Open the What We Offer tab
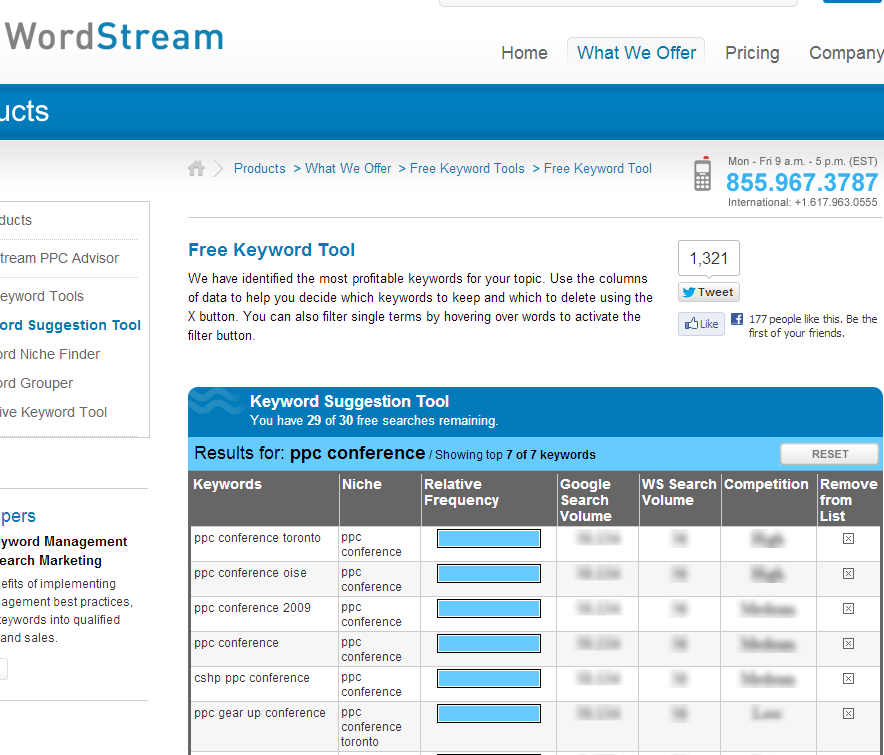 (636, 53)
